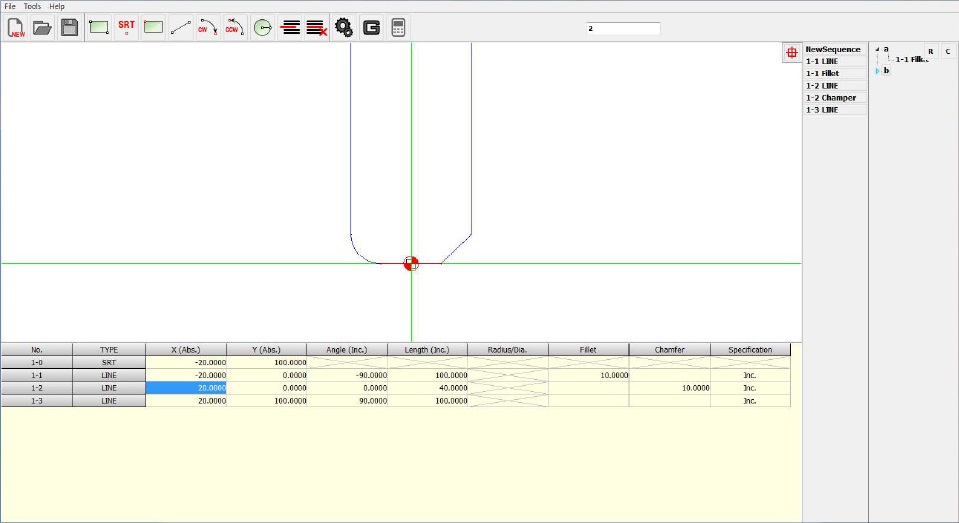Select row header 1-0
The image size is (959, 523).
[x=37, y=363]
